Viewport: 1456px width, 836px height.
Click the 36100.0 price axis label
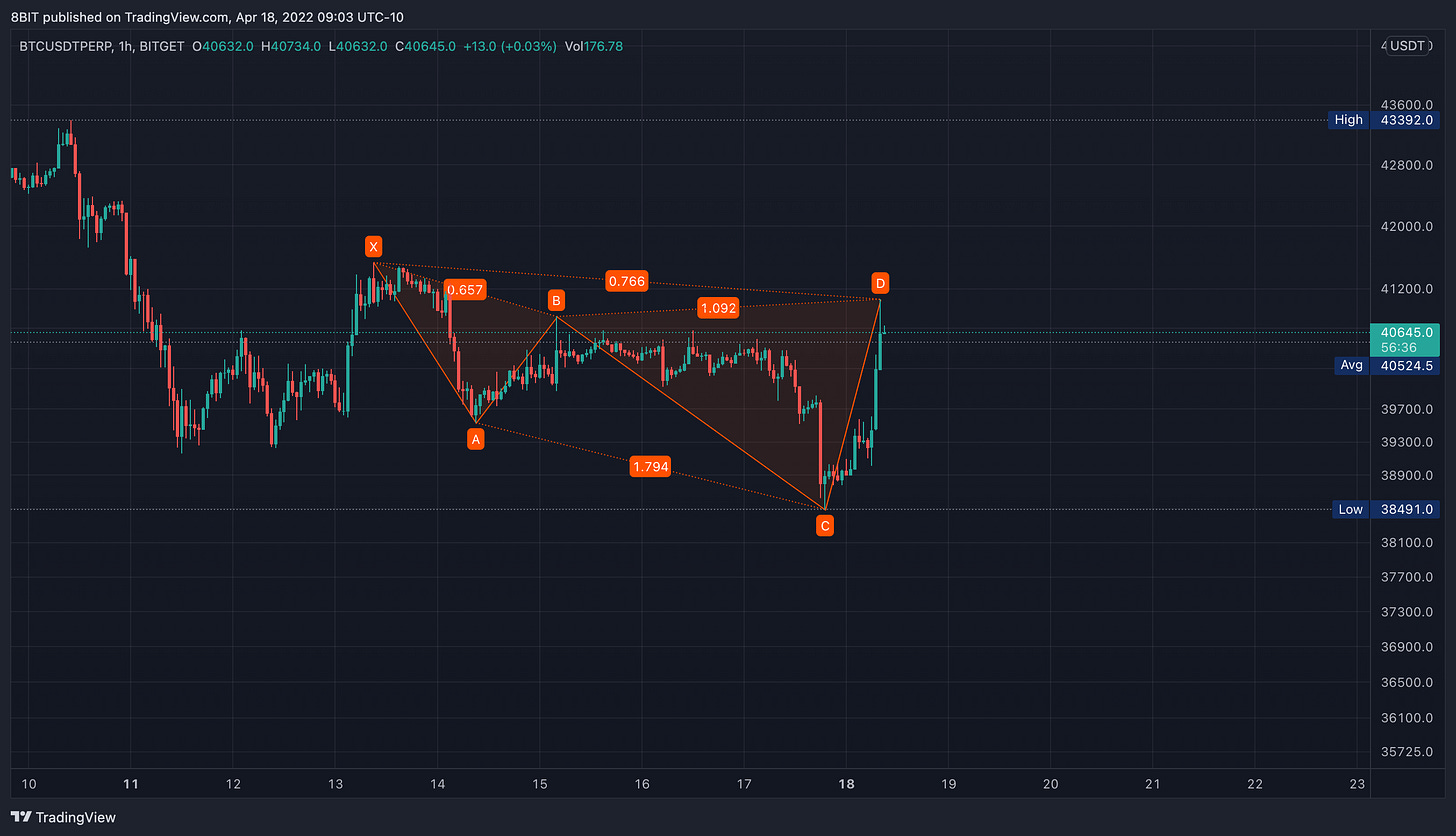tap(1407, 718)
